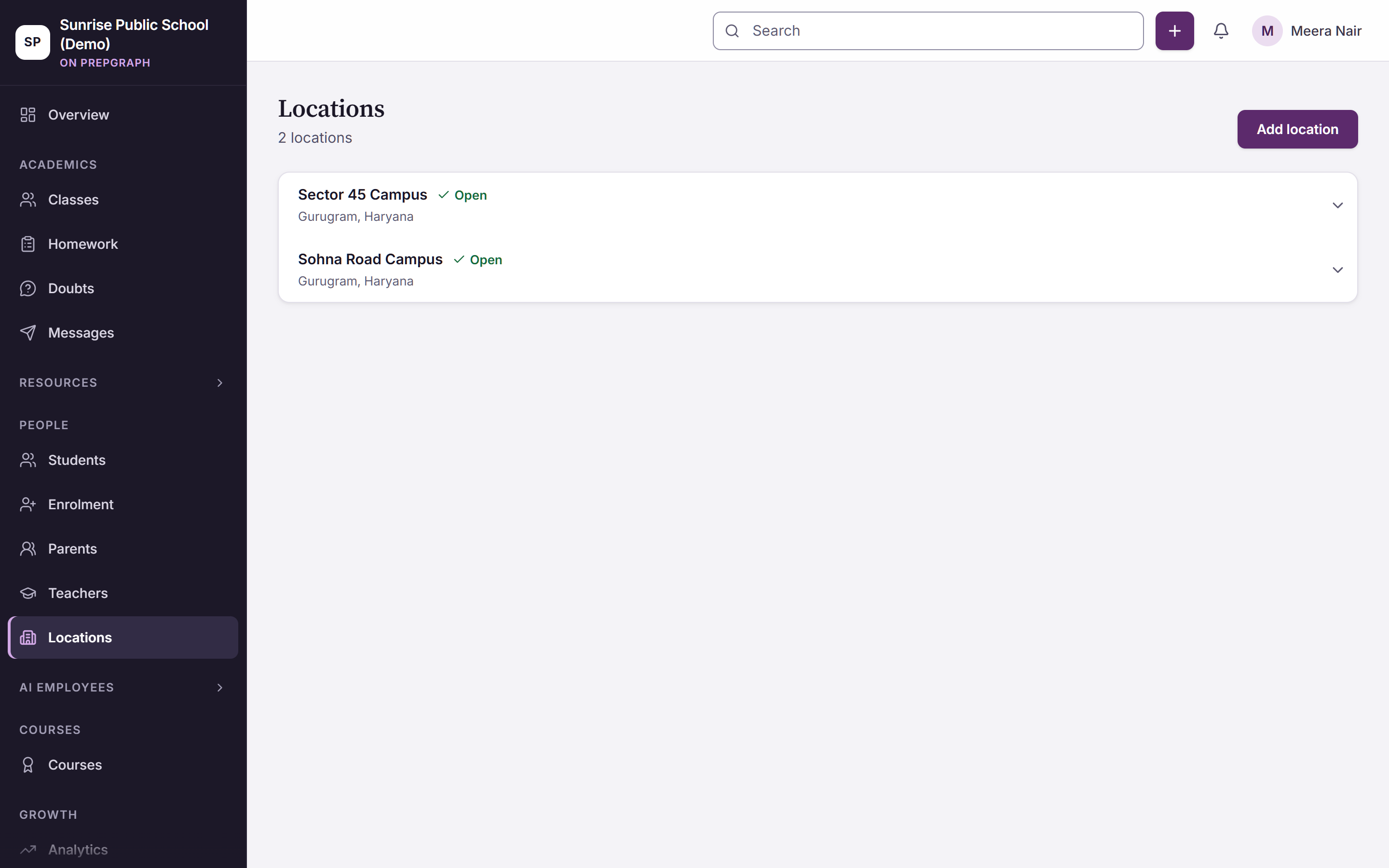The width and height of the screenshot is (1389, 868).
Task: Click the Messages paper plane icon
Action: (27, 333)
